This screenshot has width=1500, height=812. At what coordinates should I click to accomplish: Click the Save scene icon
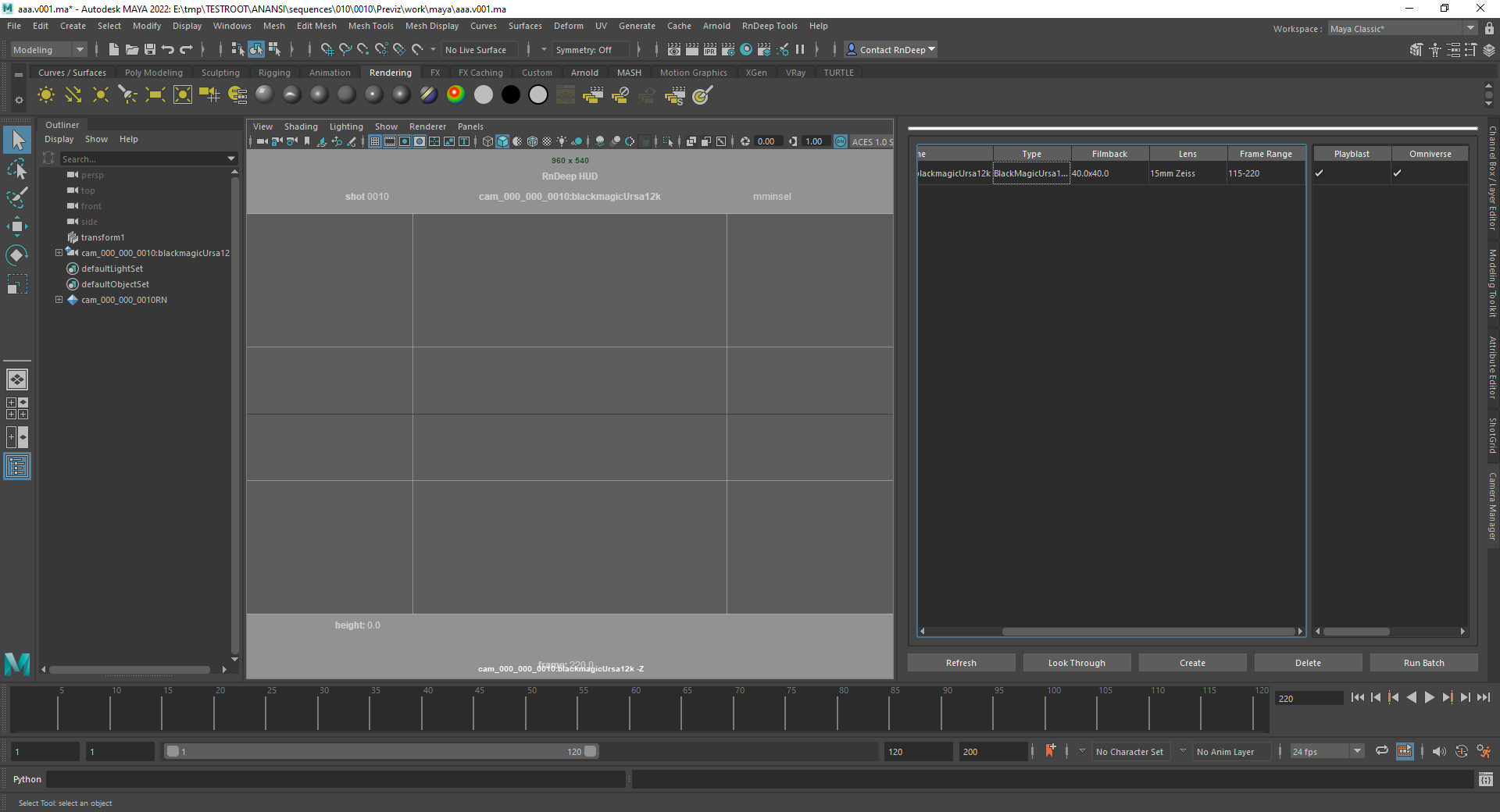[150, 50]
